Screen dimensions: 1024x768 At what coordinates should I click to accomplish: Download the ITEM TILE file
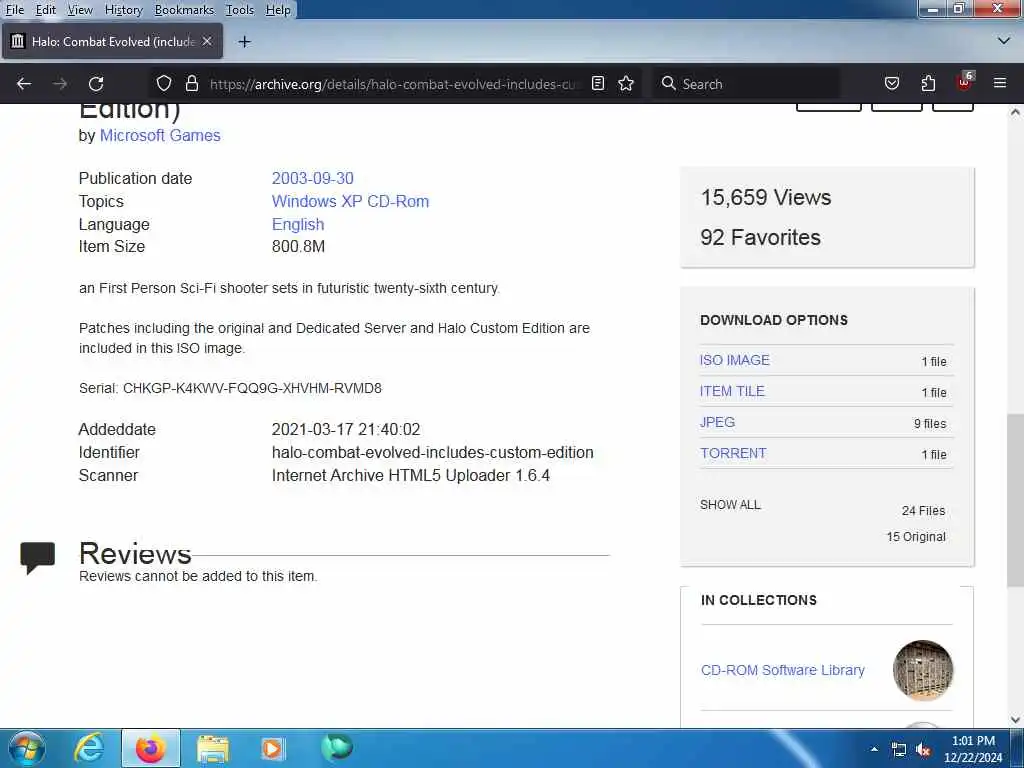pyautogui.click(x=732, y=391)
